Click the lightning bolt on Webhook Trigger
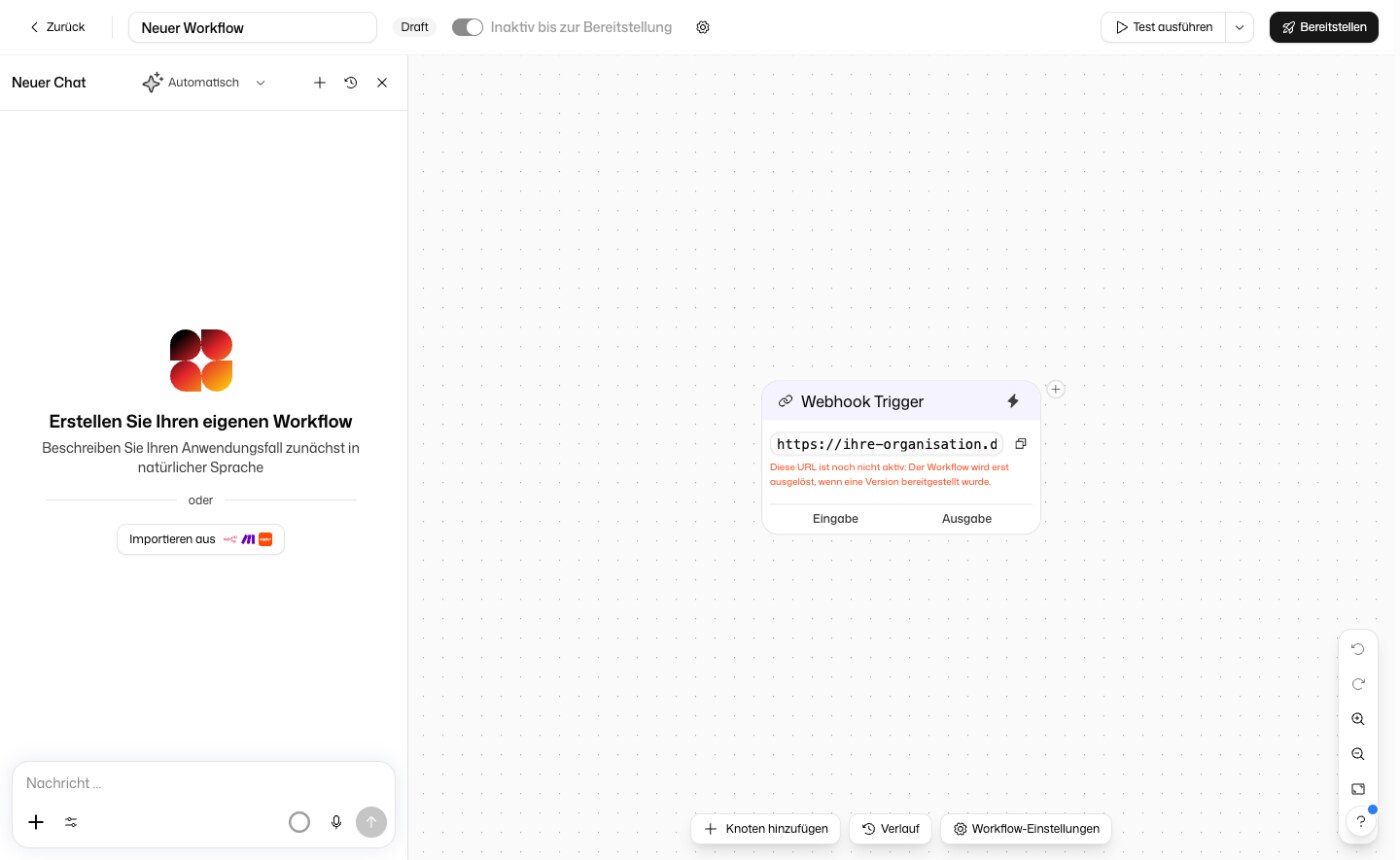 tap(1013, 401)
